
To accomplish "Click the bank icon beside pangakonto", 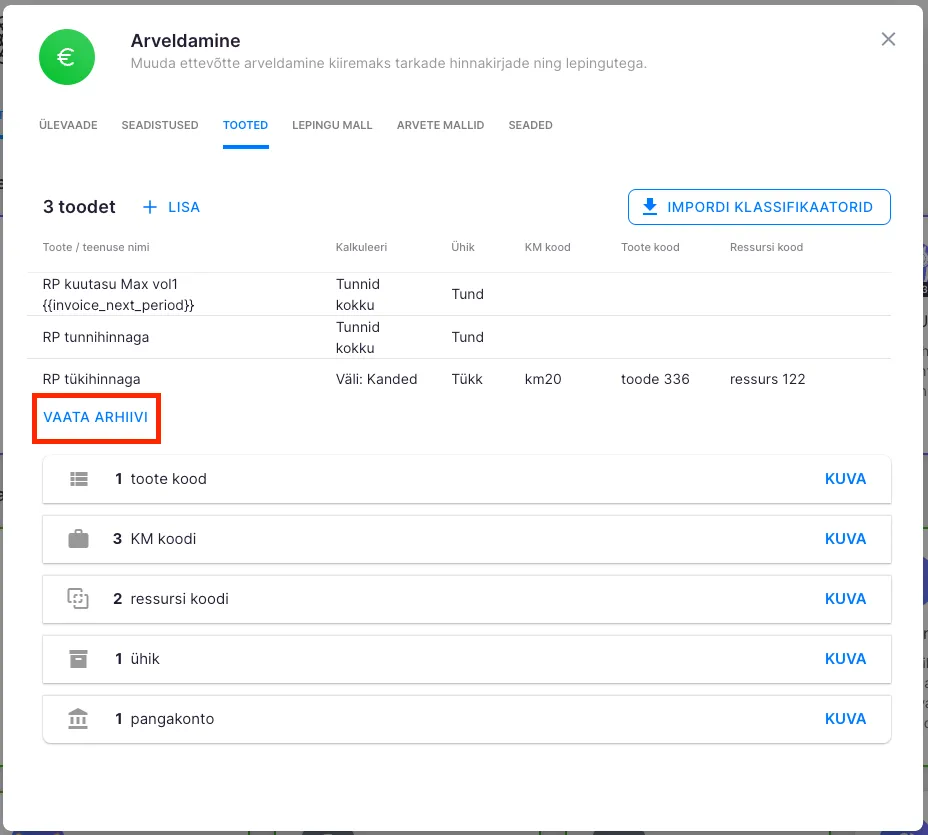I will pyautogui.click(x=79, y=719).
